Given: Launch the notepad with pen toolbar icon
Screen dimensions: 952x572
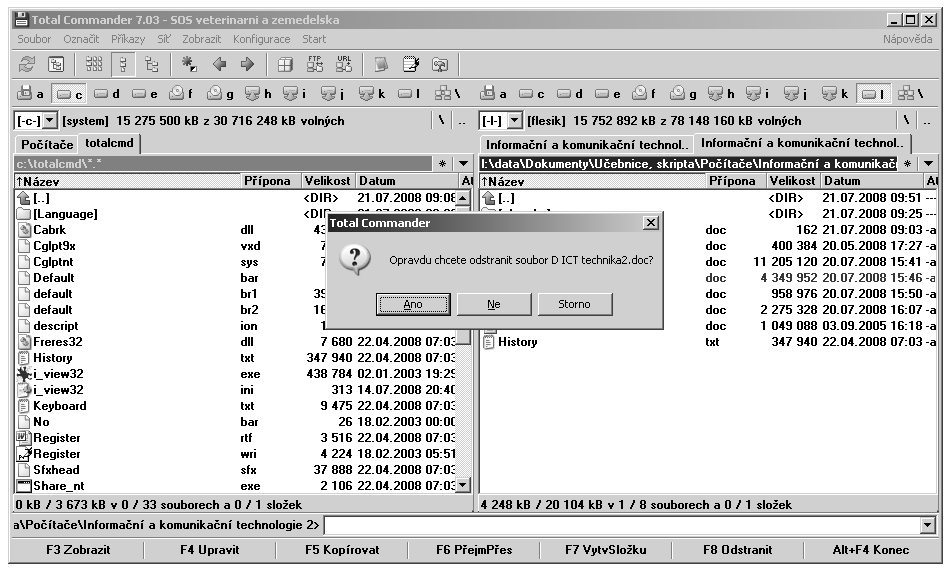Looking at the screenshot, I should (410, 64).
